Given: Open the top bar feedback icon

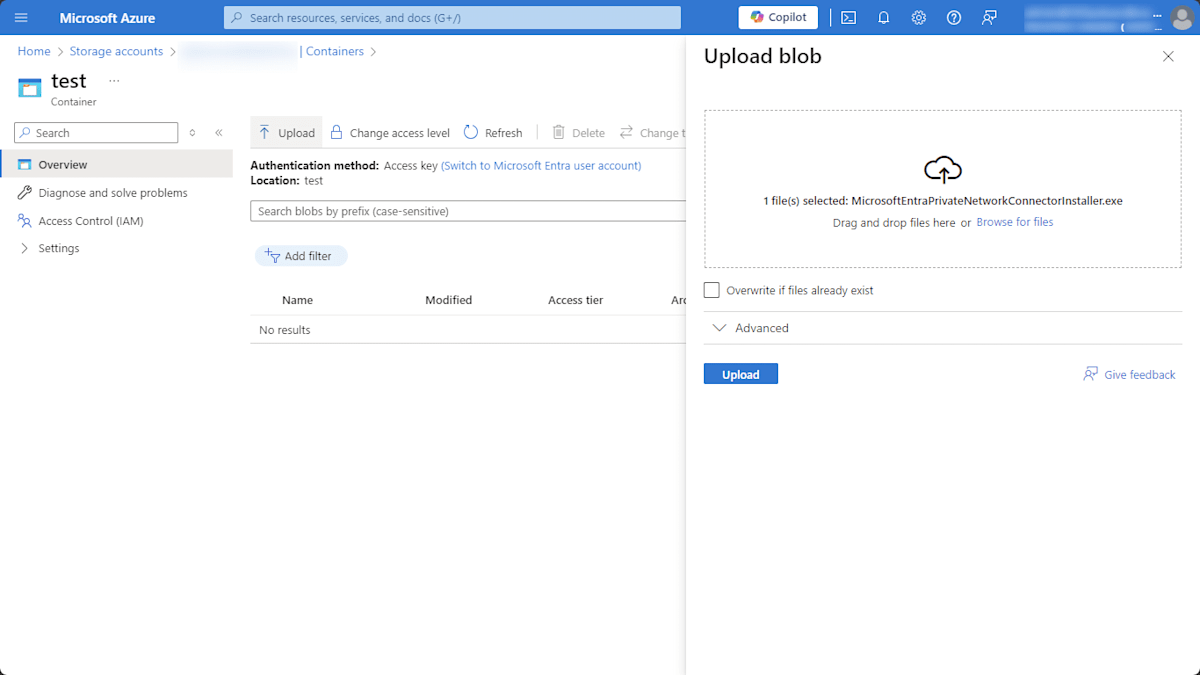Looking at the screenshot, I should tap(989, 18).
